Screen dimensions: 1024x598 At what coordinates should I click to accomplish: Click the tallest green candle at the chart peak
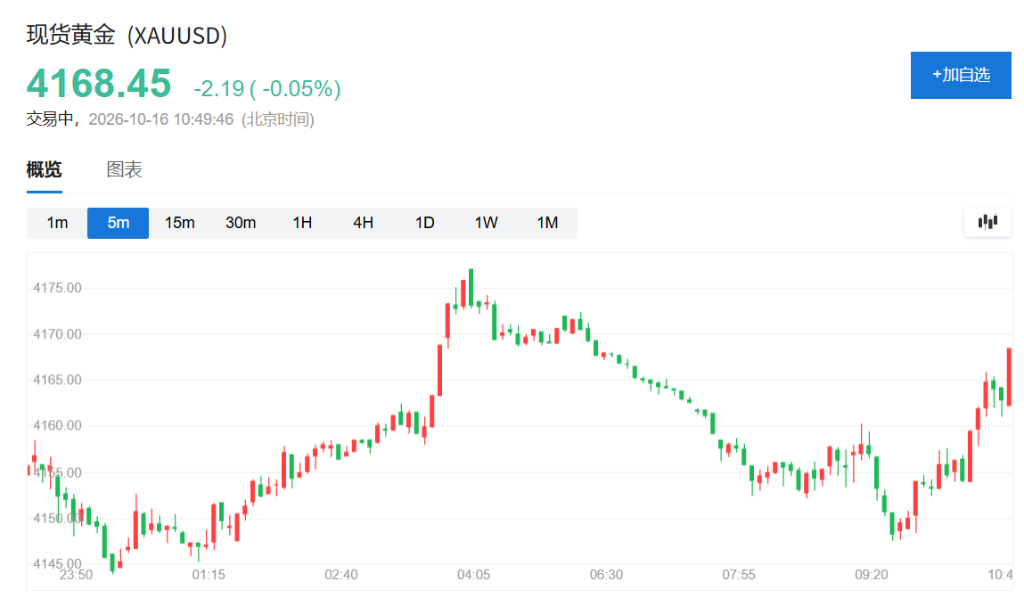471,287
